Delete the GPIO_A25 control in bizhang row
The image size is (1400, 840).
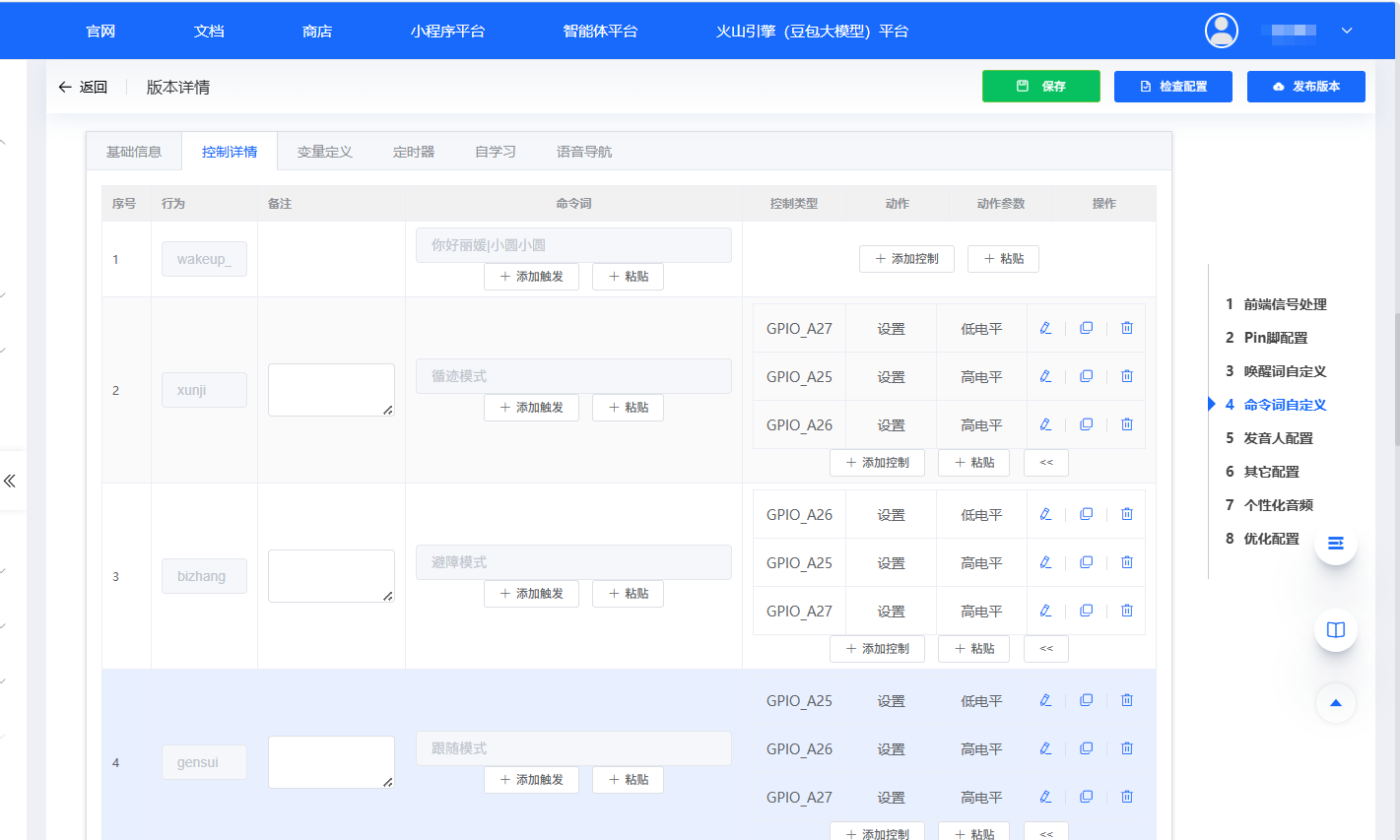pyautogui.click(x=1127, y=562)
